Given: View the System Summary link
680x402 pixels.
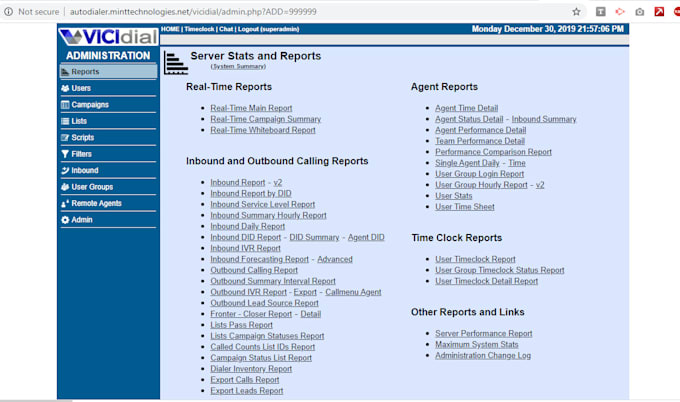Looking at the screenshot, I should coord(238,66).
